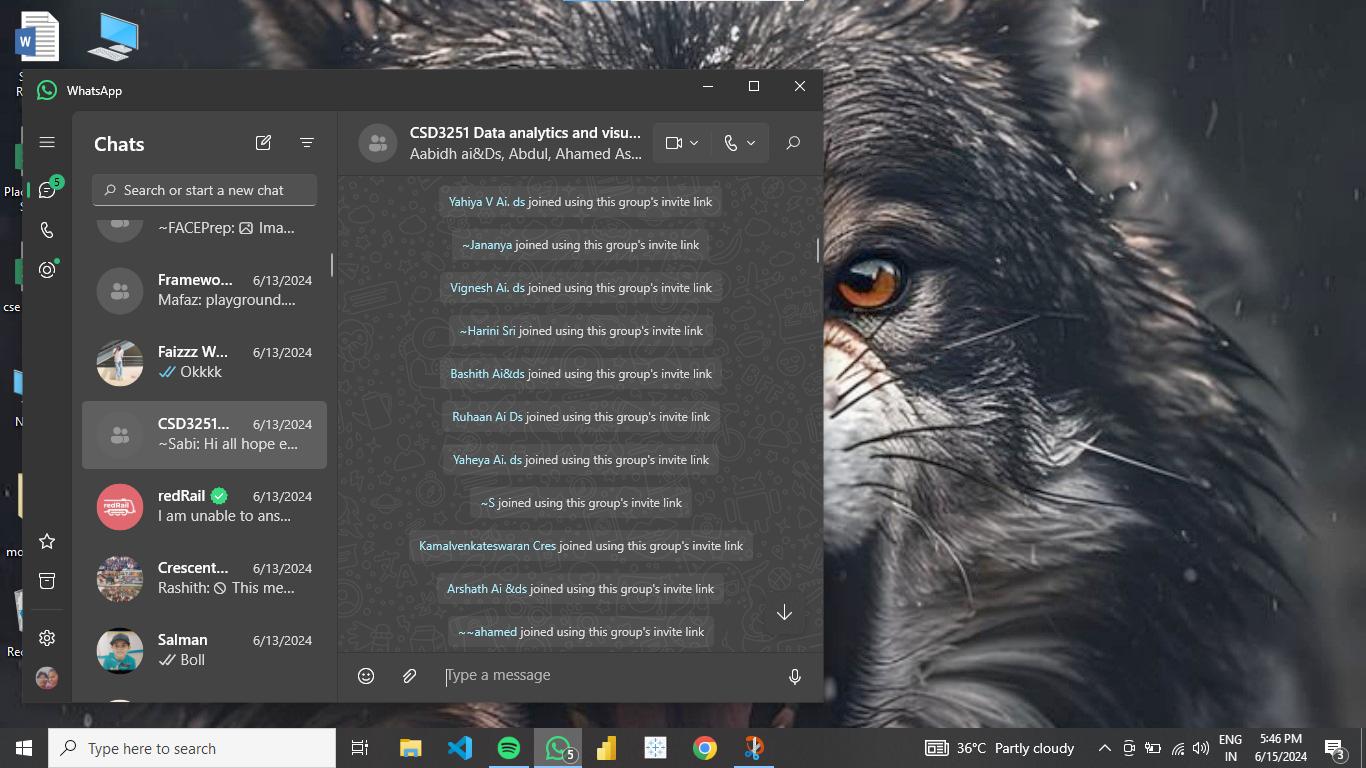
Task: Click Bashith Ai&ds contact name
Action: [x=487, y=374]
